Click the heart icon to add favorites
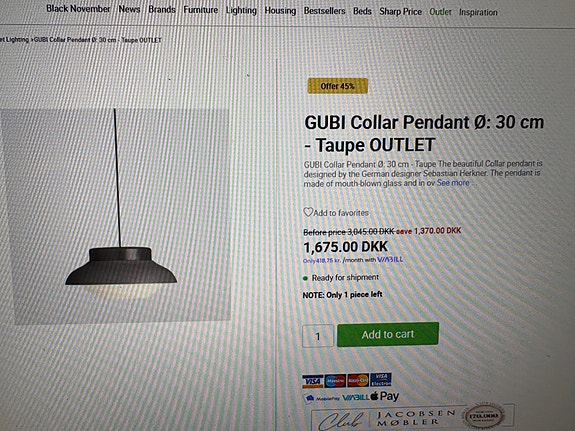The height and width of the screenshot is (431, 575). [x=308, y=212]
